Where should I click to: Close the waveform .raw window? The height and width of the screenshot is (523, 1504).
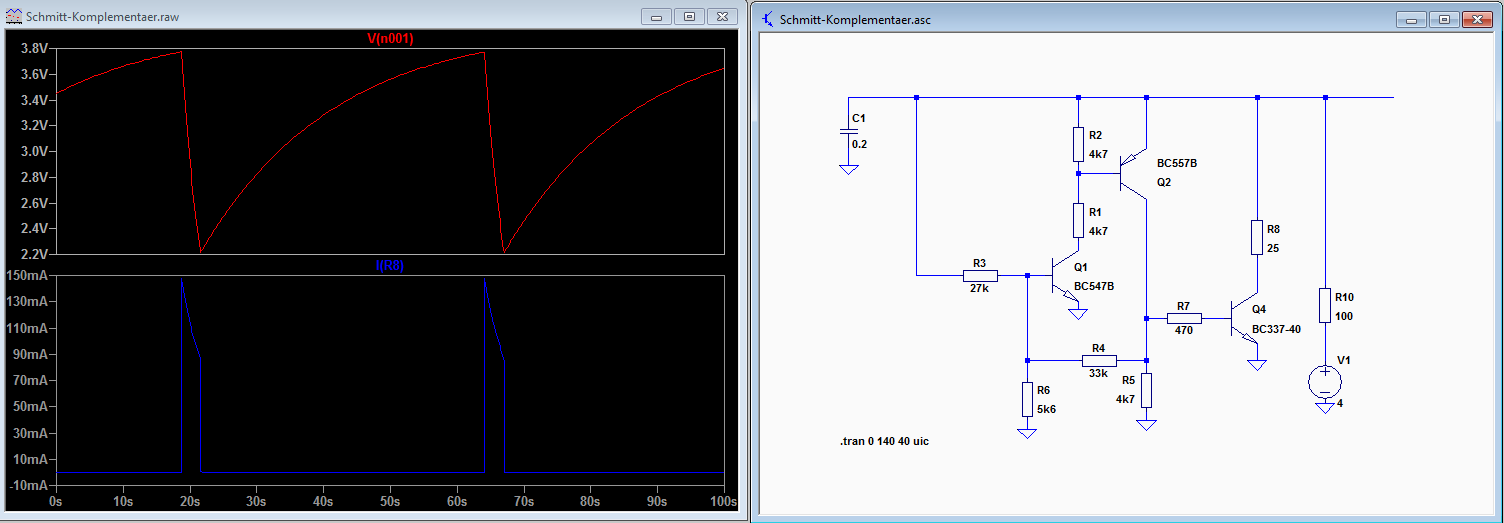722,16
